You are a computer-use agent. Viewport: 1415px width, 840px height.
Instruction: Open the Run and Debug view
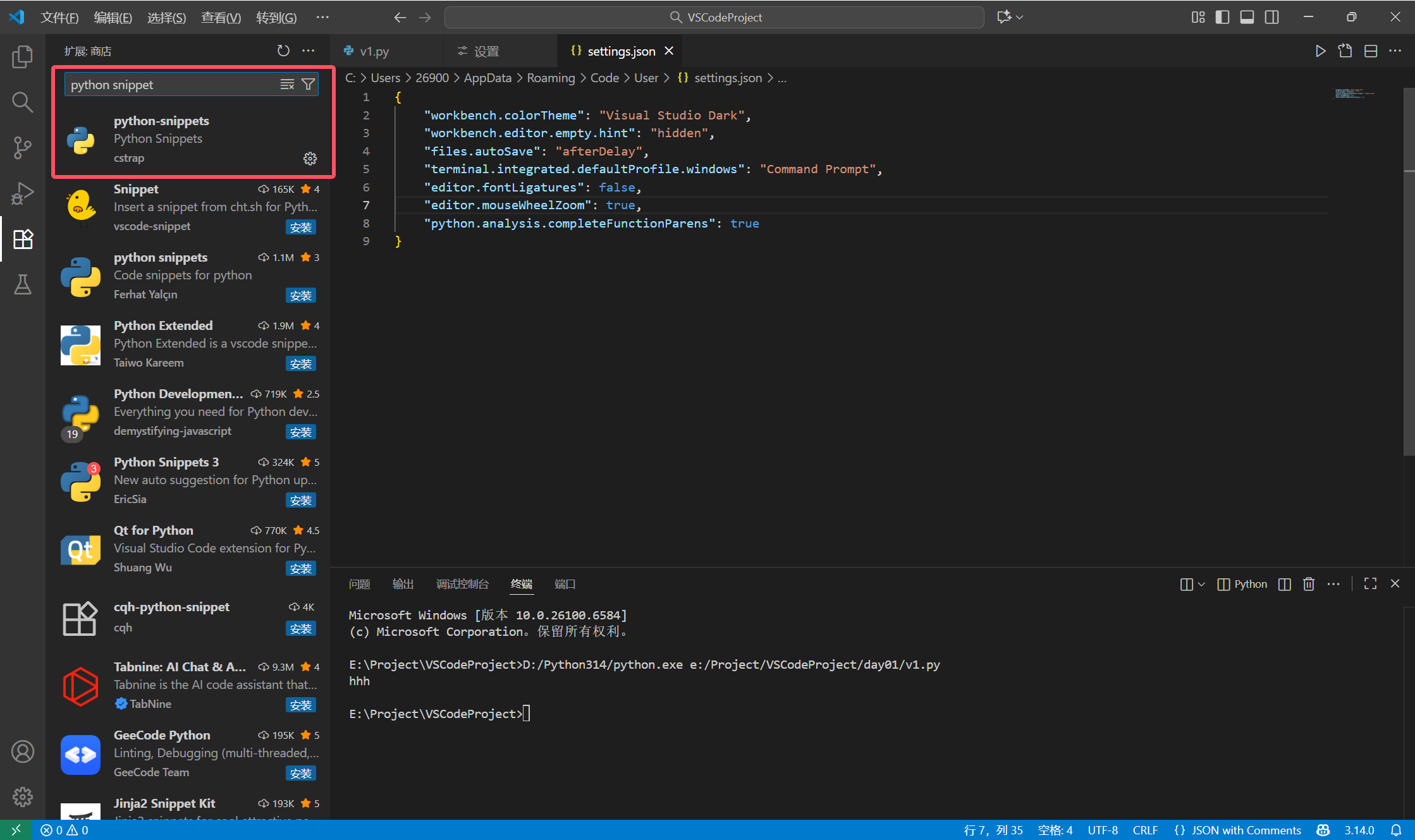tap(22, 193)
